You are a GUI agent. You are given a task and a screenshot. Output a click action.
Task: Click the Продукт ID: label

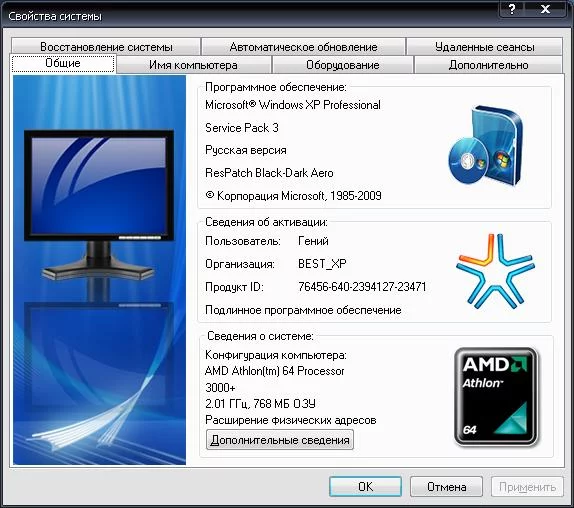coord(234,287)
